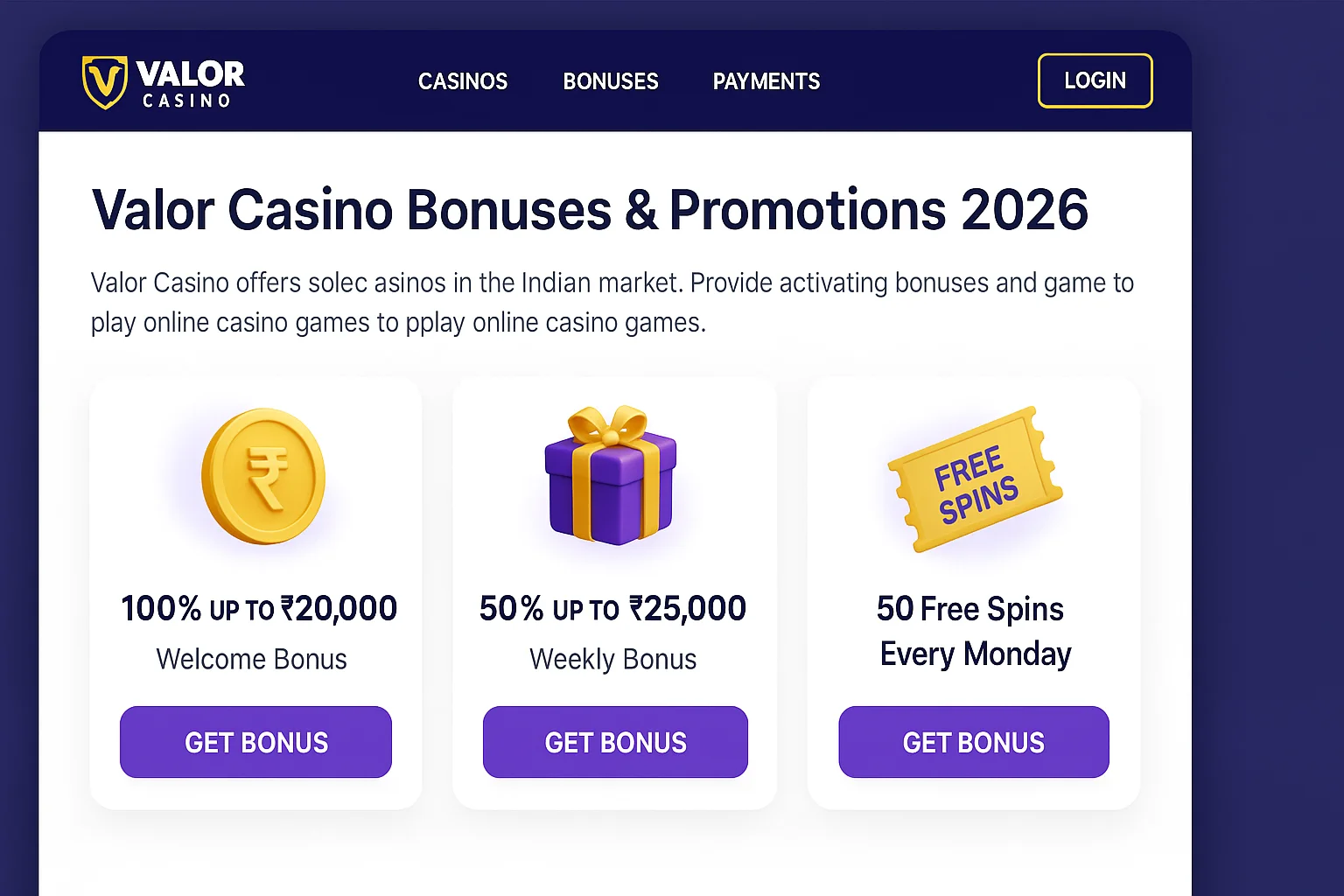This screenshot has height=896, width=1344.
Task: Click the Welcome Bonus label
Action: click(252, 659)
